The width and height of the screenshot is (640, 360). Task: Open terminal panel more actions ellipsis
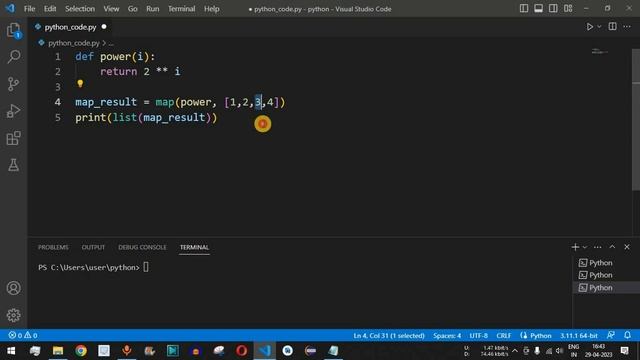[x=598, y=247]
